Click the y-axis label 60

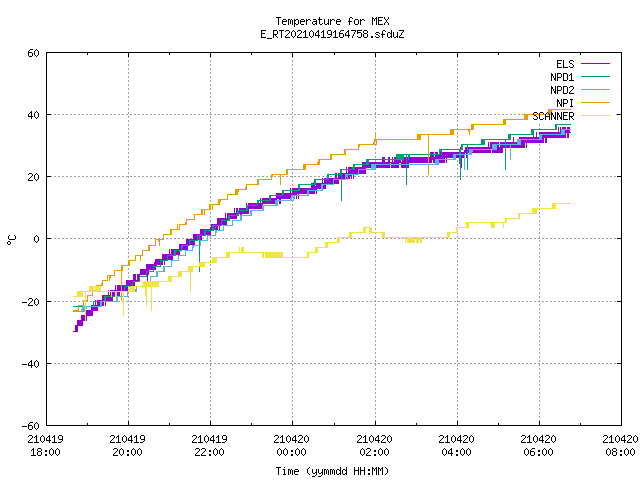(33, 53)
